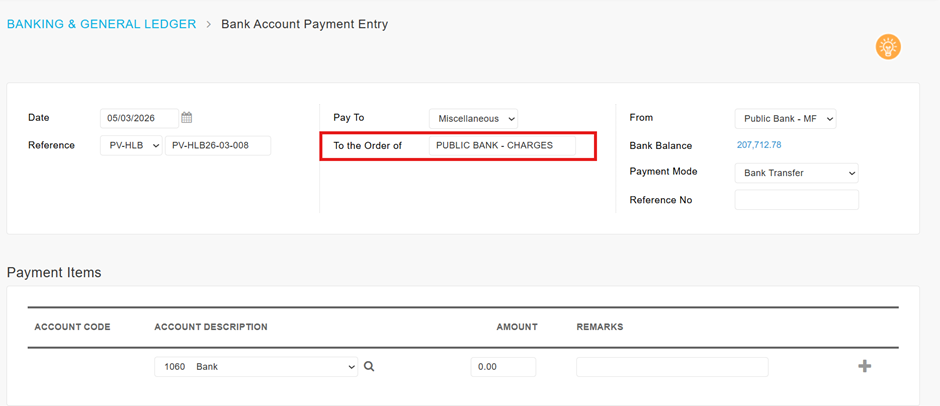The height and width of the screenshot is (406, 940).
Task: Click the Date input field
Action: pos(139,118)
